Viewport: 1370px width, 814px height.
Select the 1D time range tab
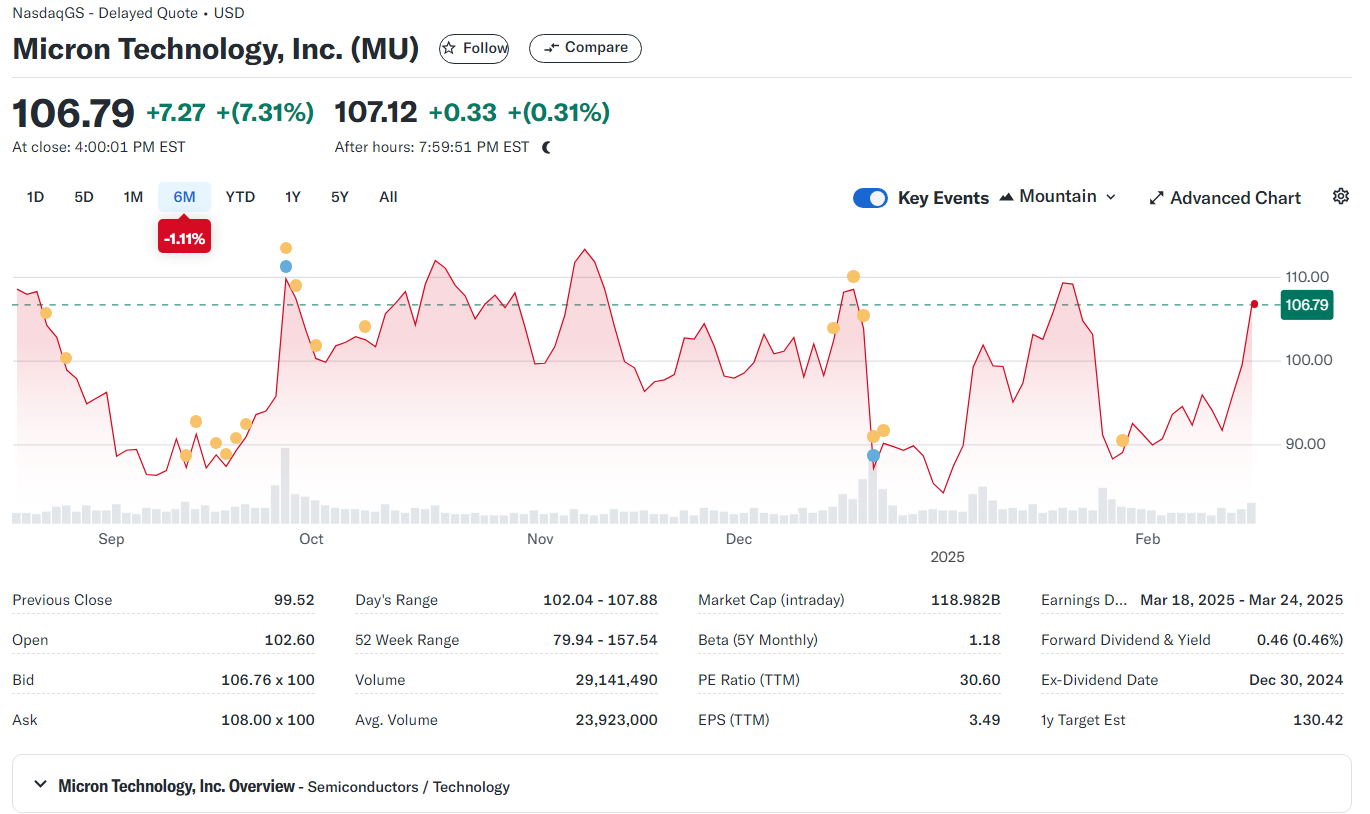tap(35, 197)
